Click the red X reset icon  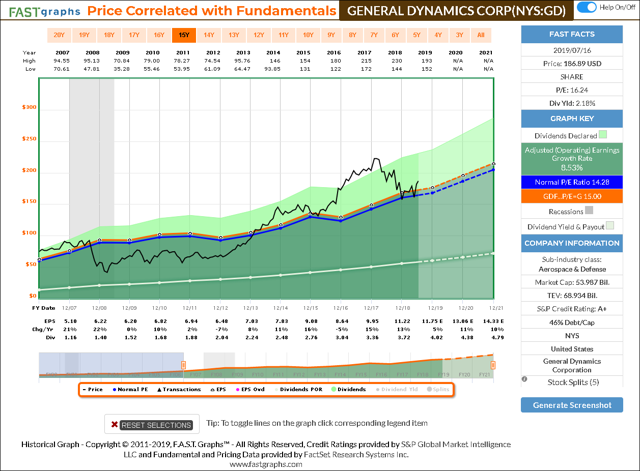click(x=115, y=424)
